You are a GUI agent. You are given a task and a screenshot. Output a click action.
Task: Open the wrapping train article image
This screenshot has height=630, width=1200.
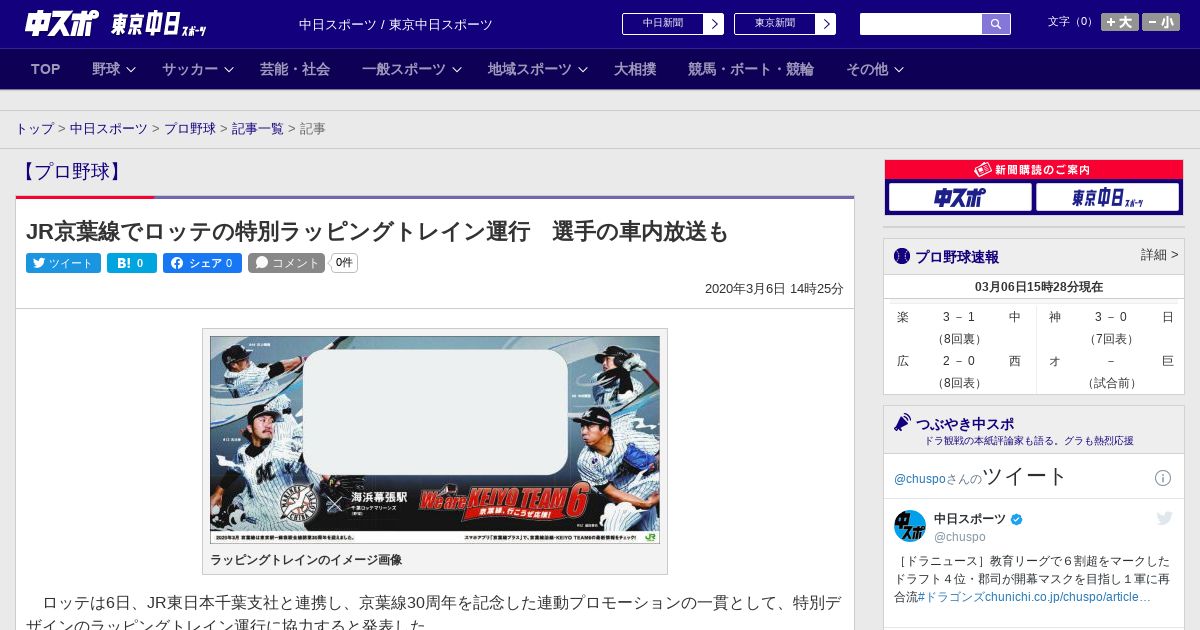[x=435, y=440]
